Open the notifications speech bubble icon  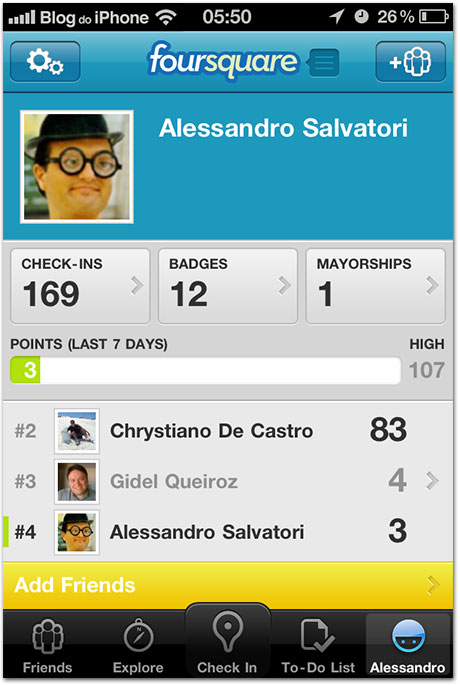pos(323,63)
